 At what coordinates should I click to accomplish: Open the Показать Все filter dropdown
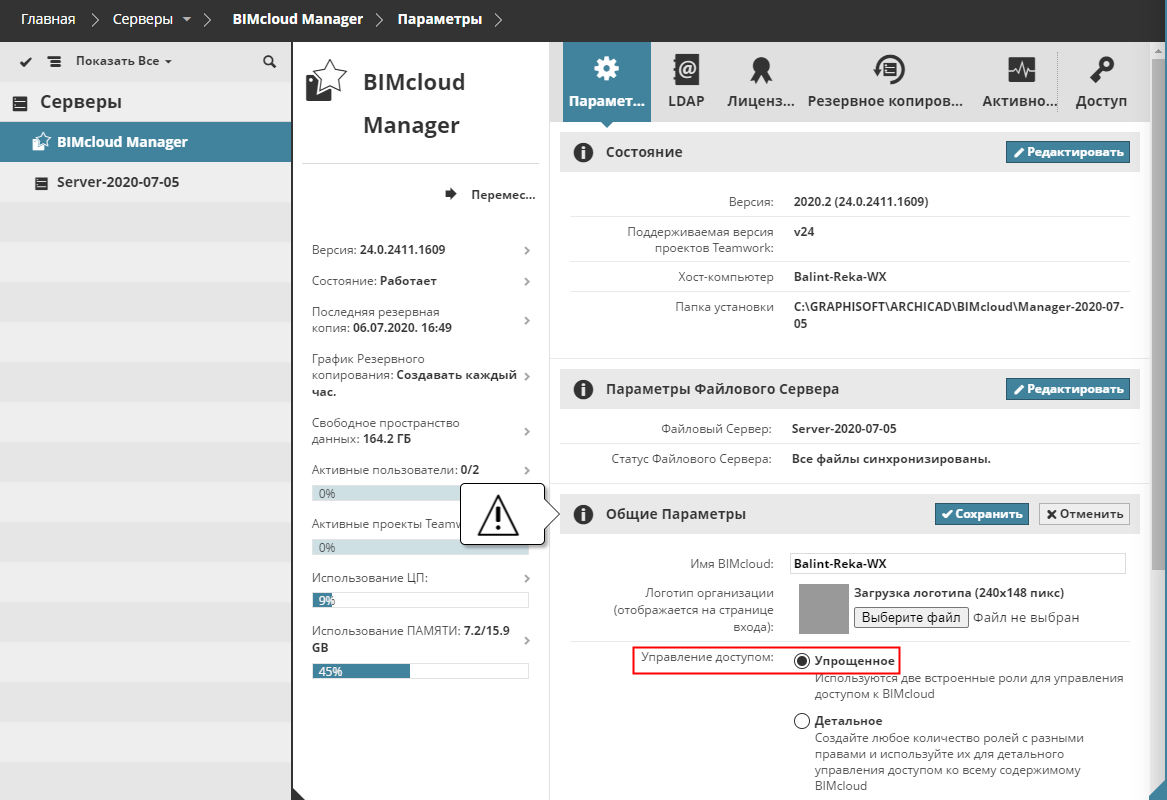point(124,61)
